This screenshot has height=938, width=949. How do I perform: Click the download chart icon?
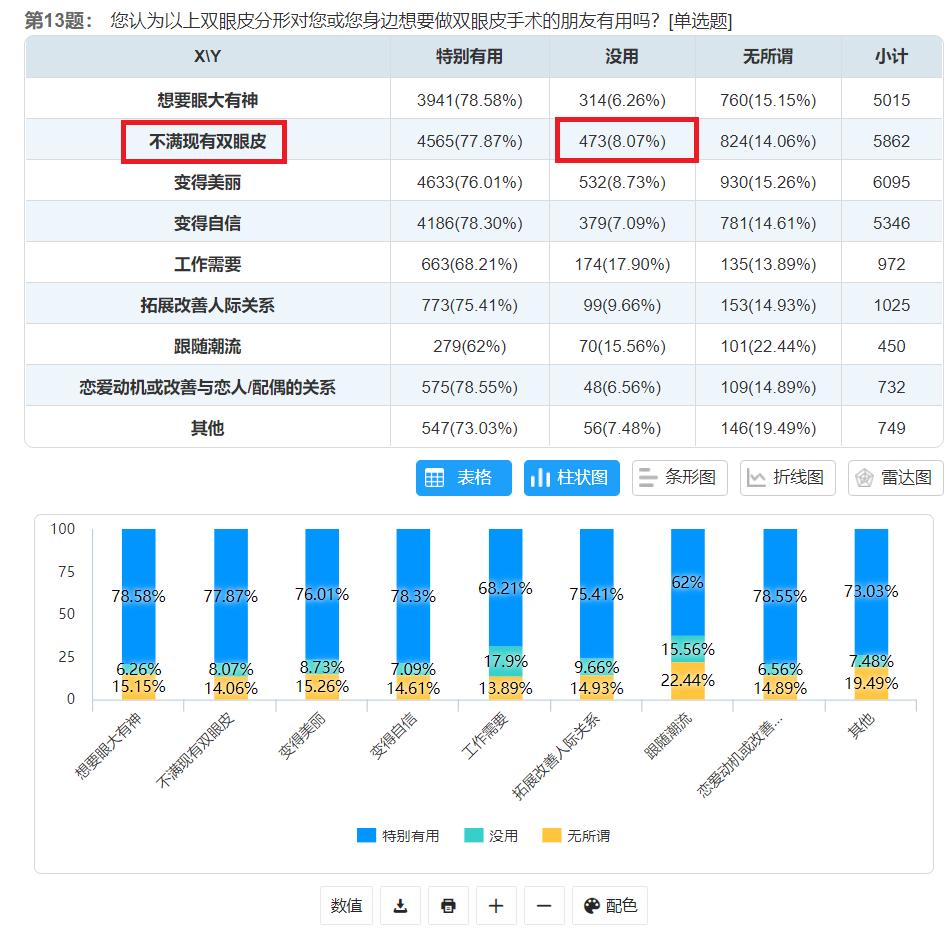pos(400,905)
